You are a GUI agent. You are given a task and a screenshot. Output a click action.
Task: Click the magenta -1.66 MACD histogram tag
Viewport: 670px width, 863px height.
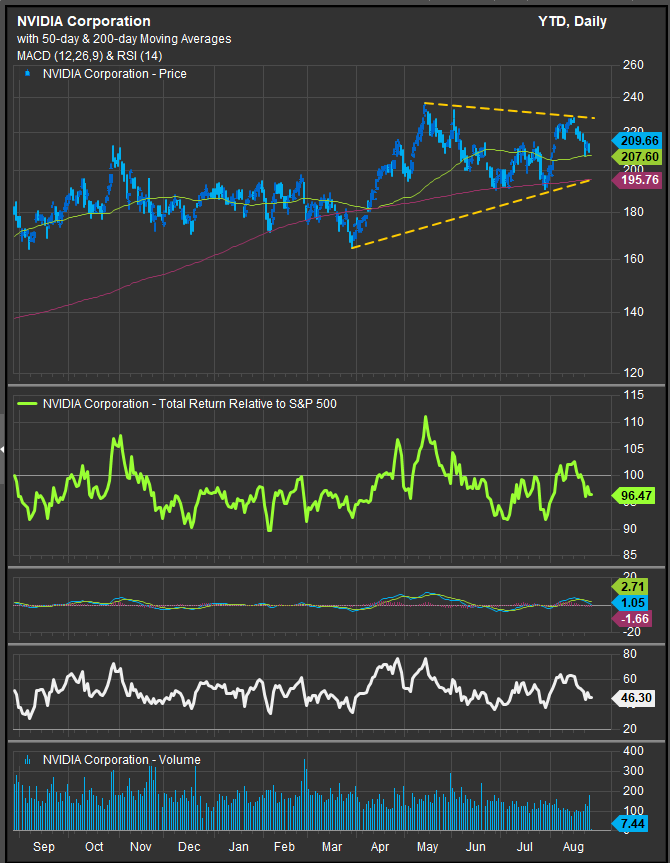click(x=631, y=619)
